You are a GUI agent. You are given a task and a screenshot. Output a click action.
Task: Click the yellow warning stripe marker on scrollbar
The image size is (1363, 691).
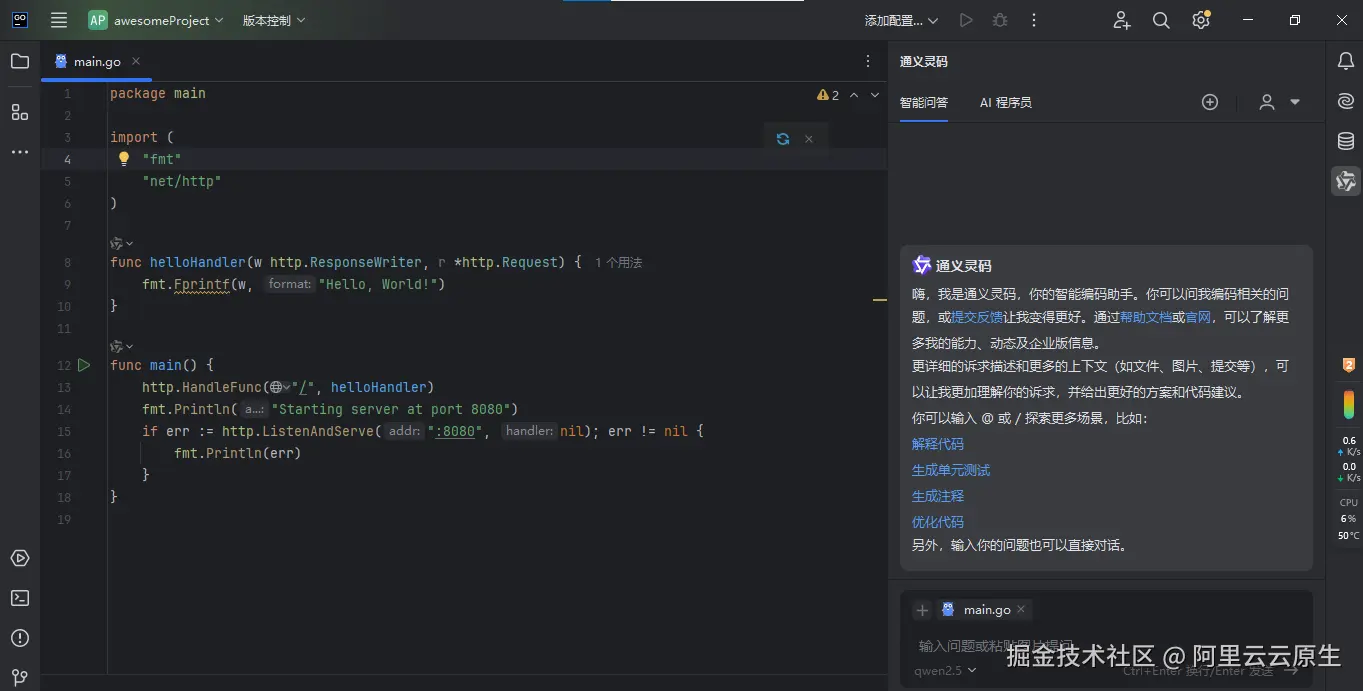pos(880,299)
